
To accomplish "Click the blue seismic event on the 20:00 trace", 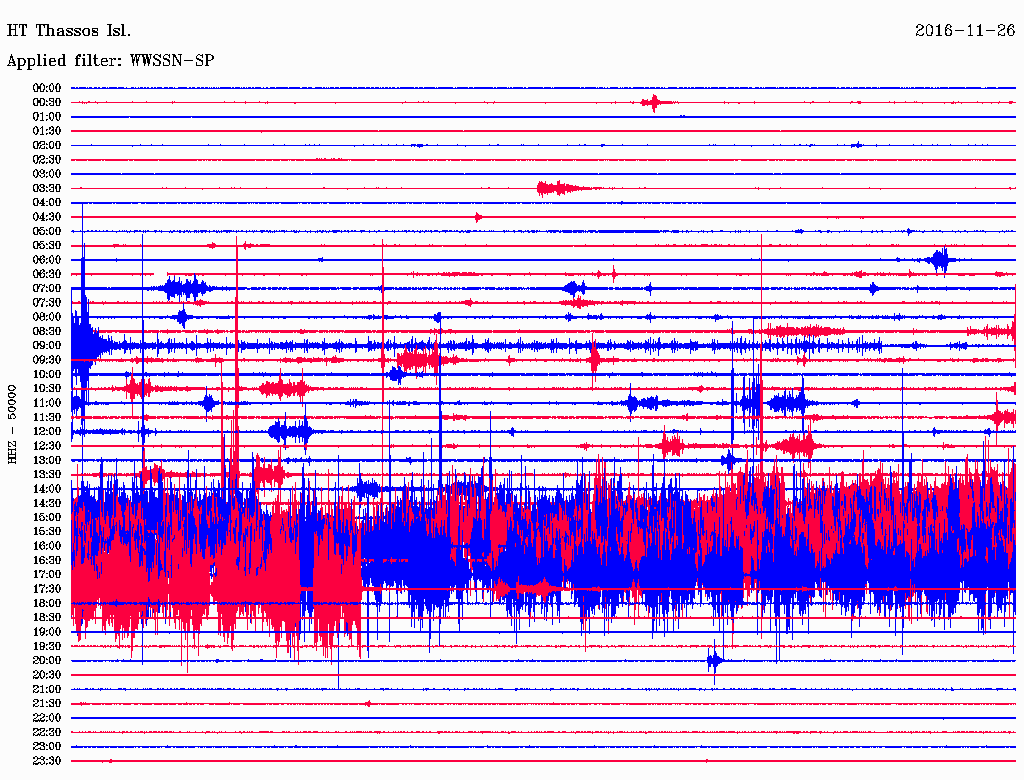I will tap(715, 661).
